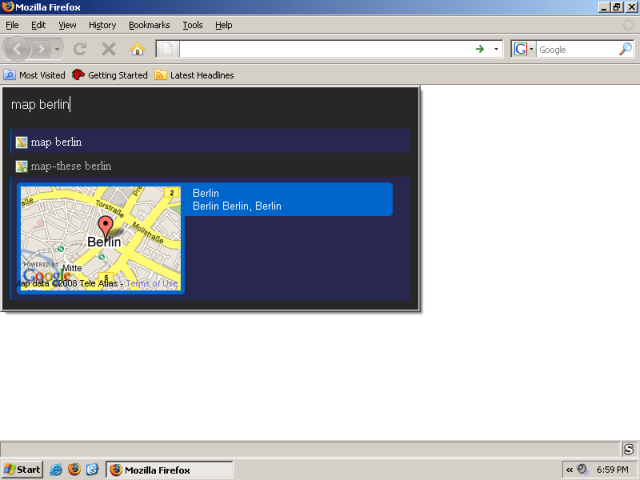Select the 'map-these berlin' command suggestion
The height and width of the screenshot is (480, 640).
tap(210, 166)
